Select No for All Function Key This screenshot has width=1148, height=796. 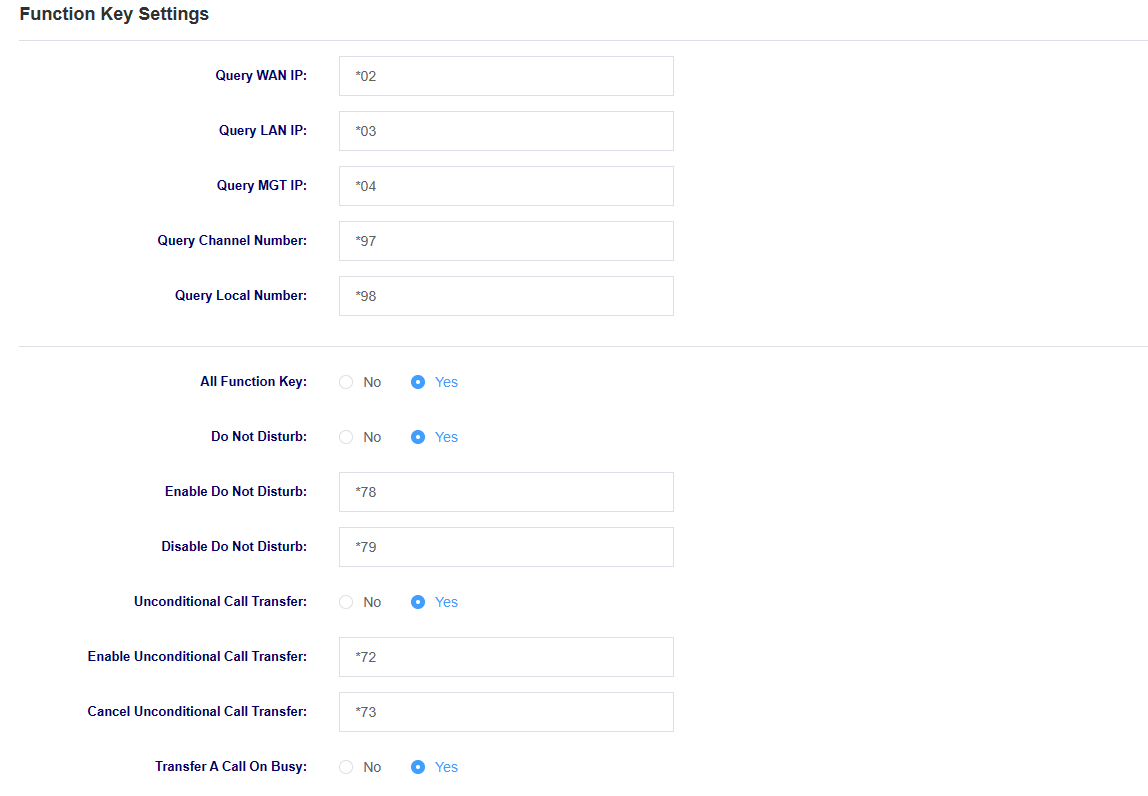(346, 382)
